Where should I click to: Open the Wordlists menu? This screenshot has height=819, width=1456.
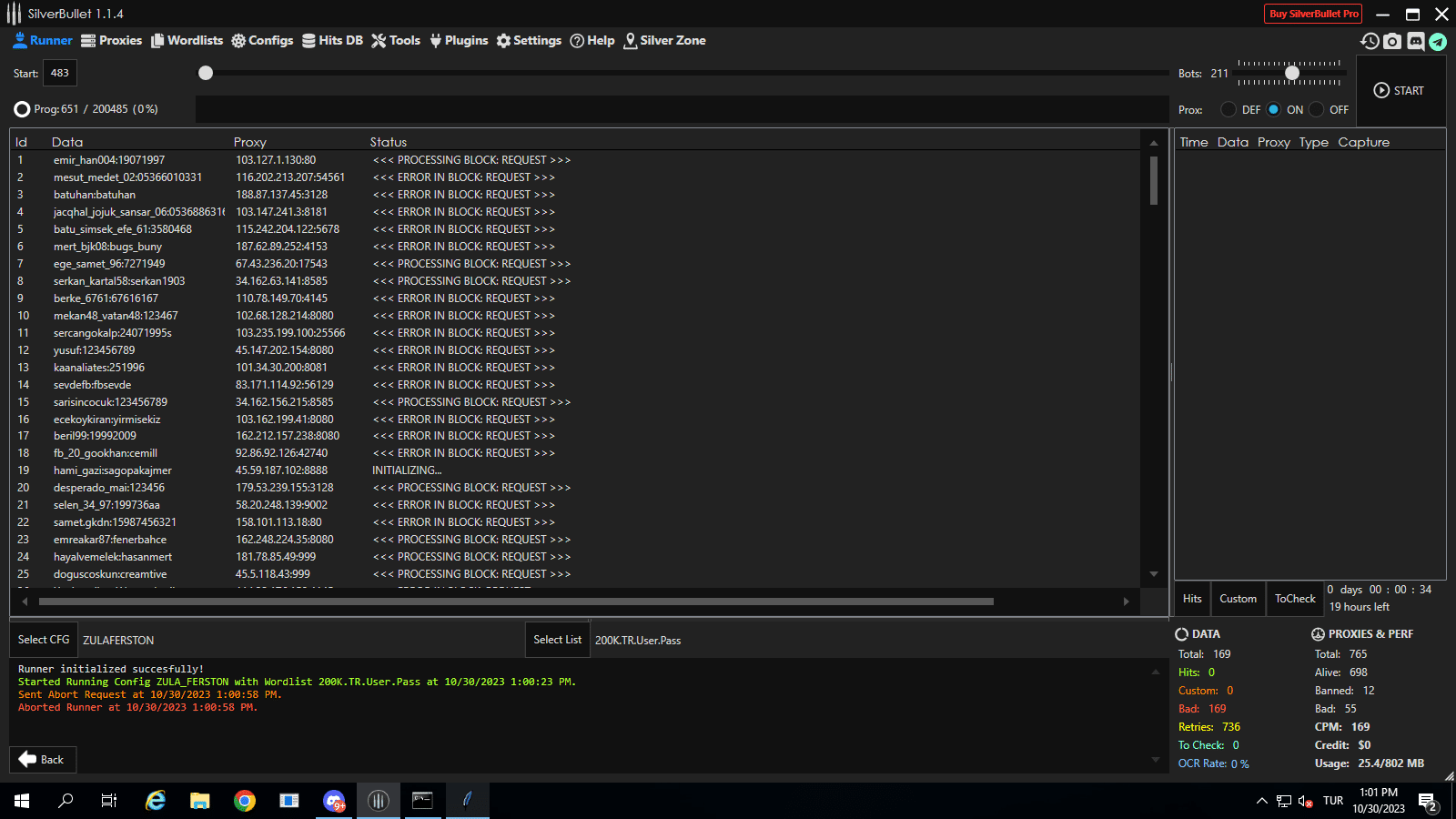(187, 41)
